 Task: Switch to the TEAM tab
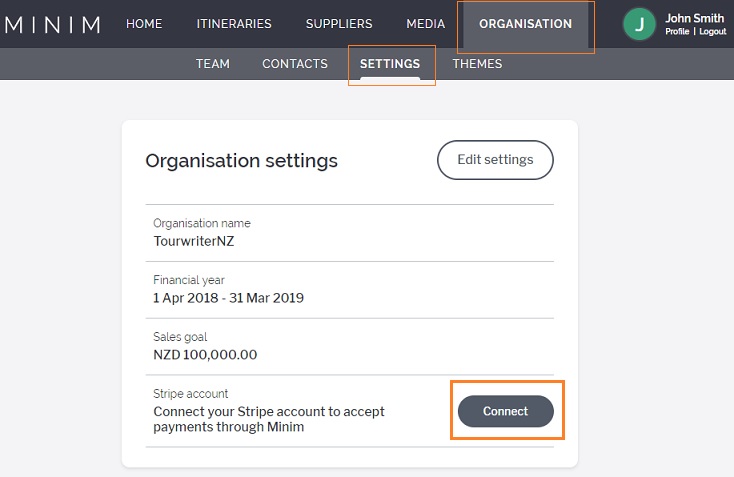coord(213,64)
